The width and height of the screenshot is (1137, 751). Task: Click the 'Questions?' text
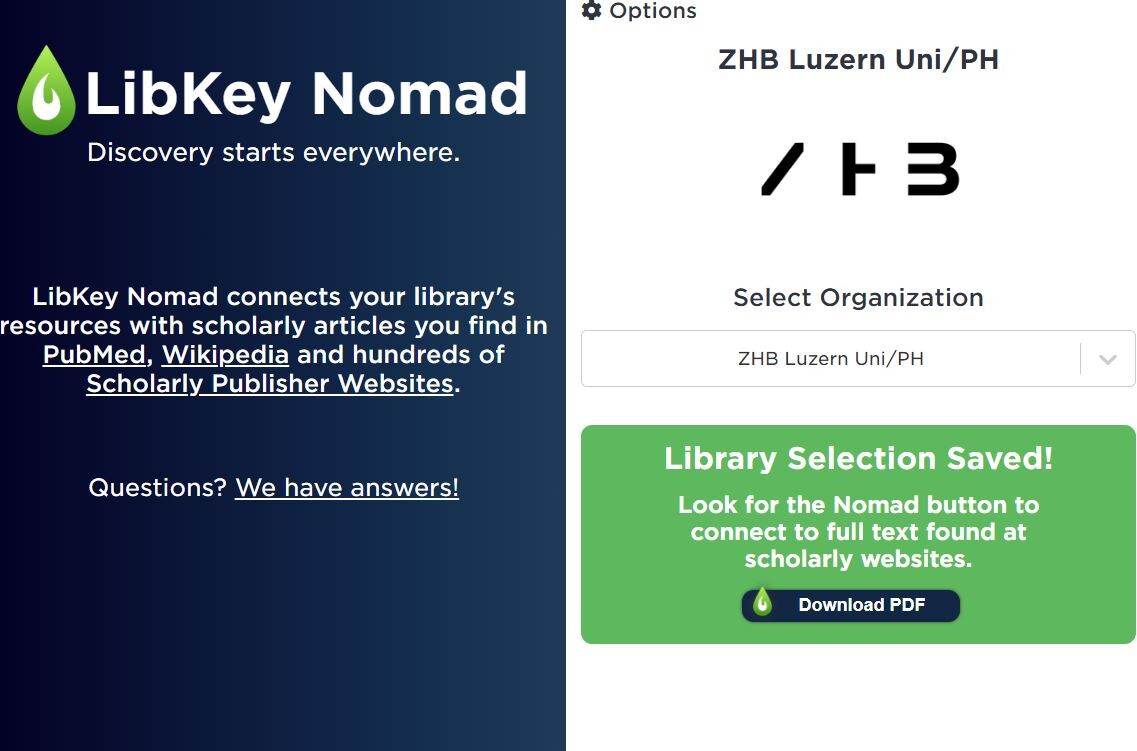click(158, 487)
